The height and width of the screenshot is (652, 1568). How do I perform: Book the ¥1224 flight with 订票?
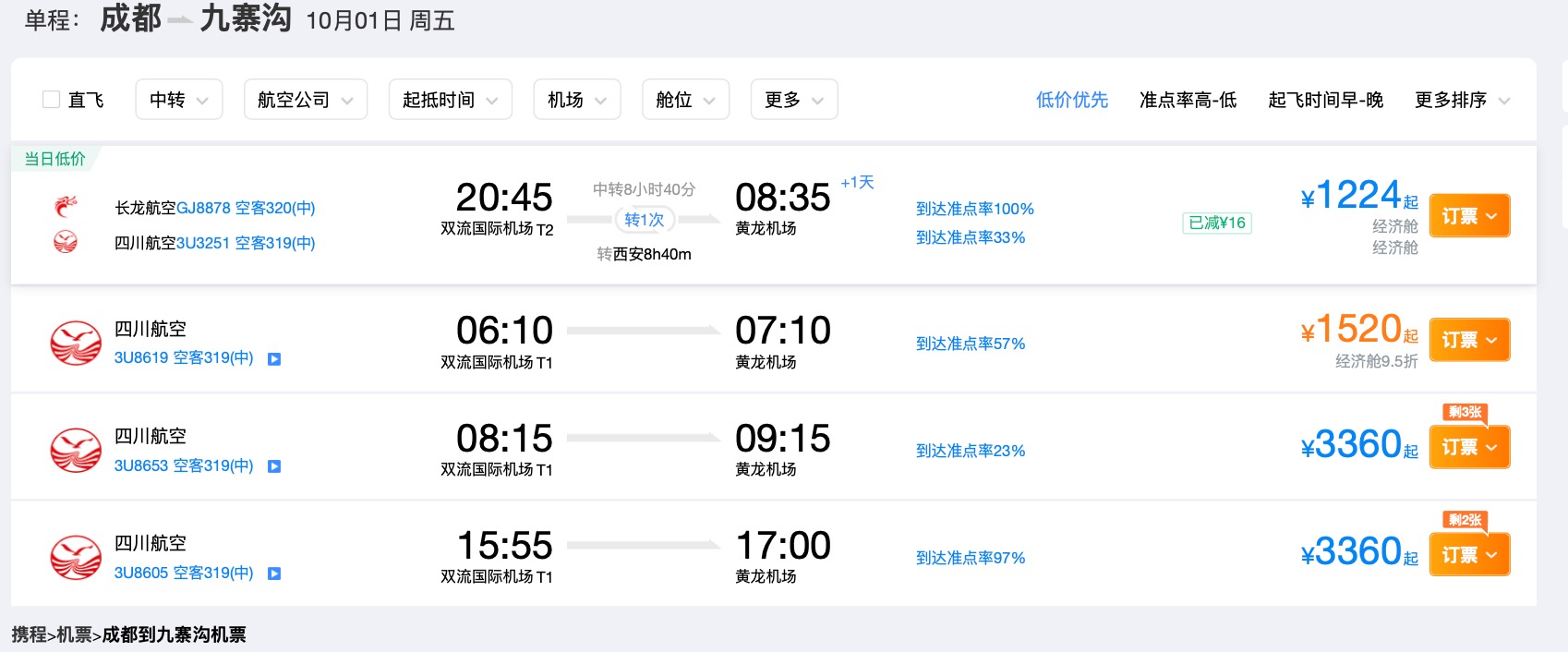[1469, 216]
